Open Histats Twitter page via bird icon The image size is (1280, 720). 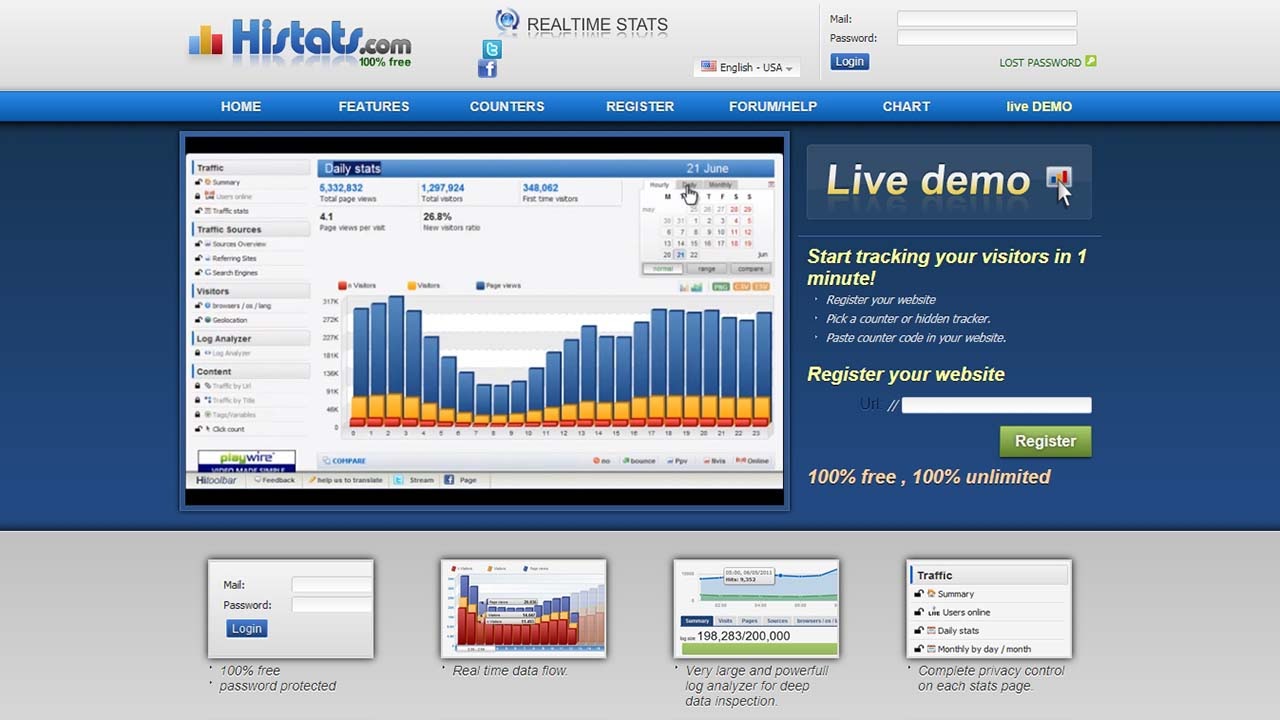pyautogui.click(x=490, y=48)
